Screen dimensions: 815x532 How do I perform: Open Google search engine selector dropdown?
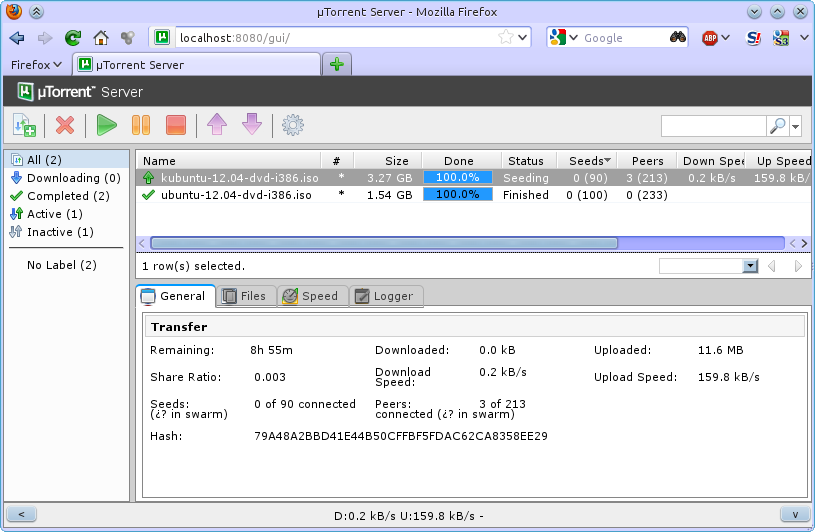(574, 37)
